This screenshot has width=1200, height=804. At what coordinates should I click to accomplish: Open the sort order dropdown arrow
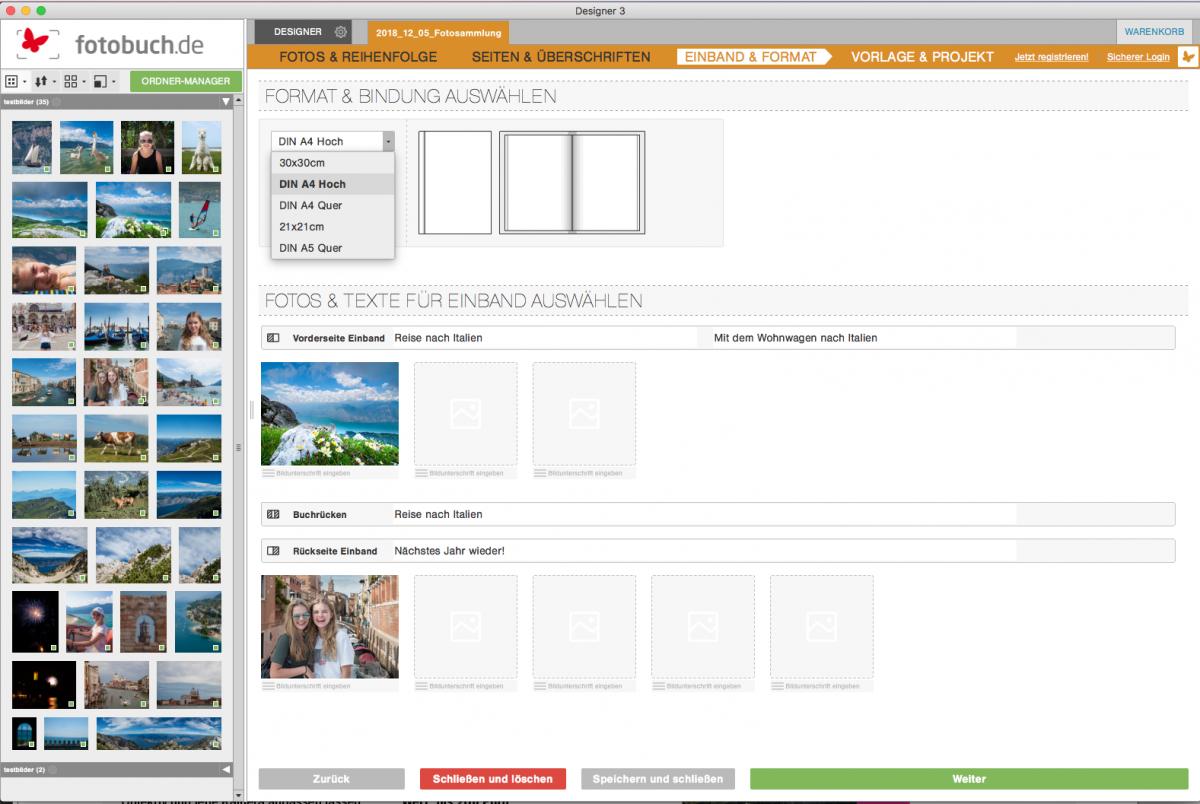tap(54, 82)
